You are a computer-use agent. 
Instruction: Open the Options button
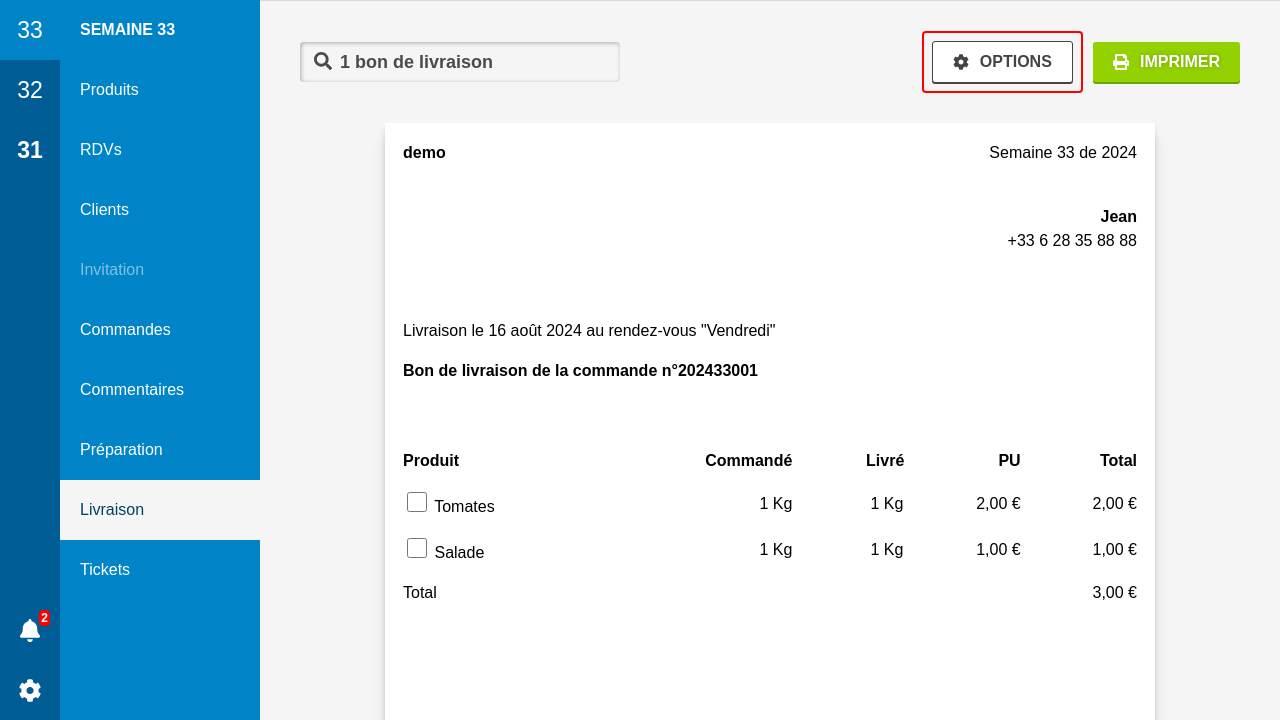(x=1002, y=62)
